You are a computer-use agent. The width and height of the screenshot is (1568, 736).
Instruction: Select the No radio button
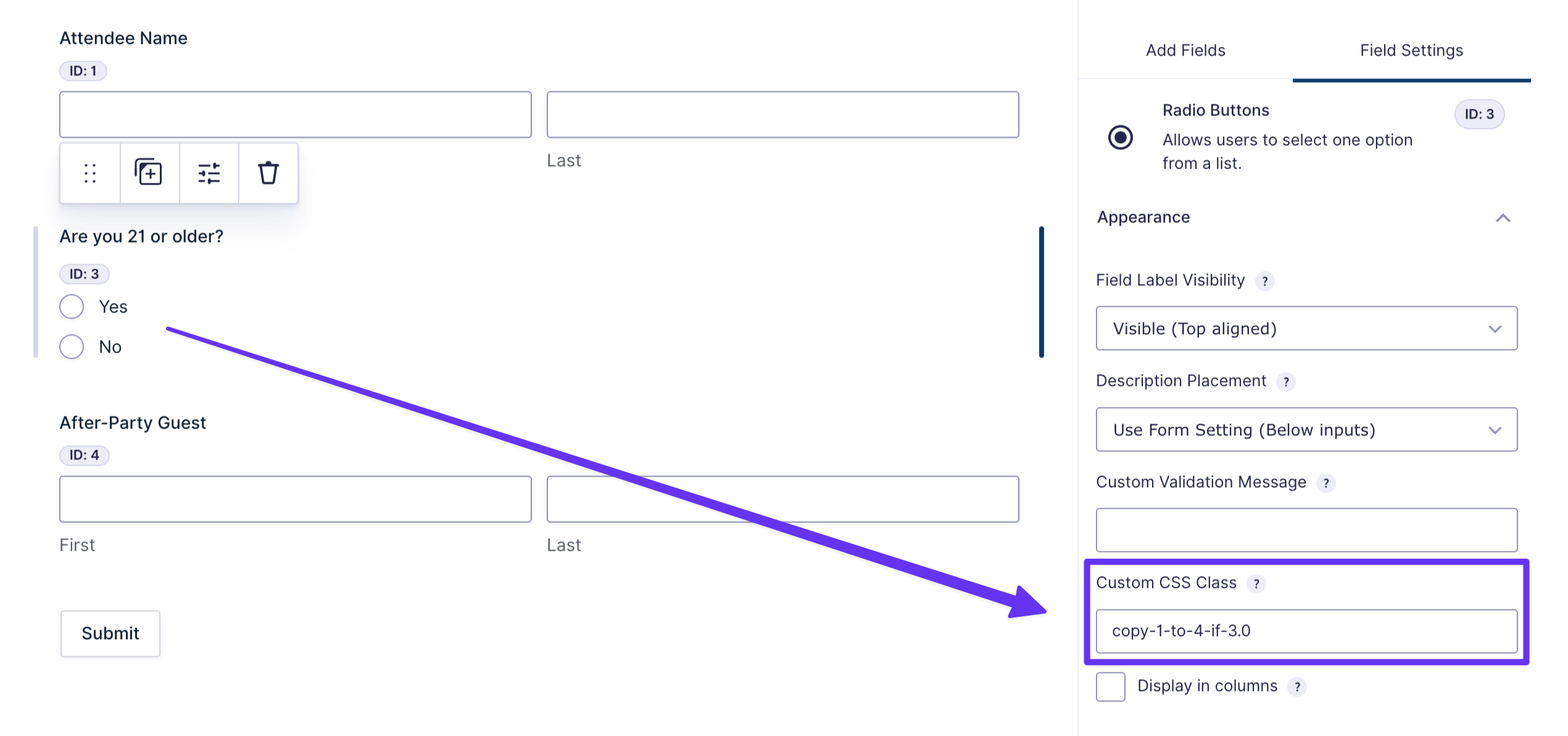[72, 346]
